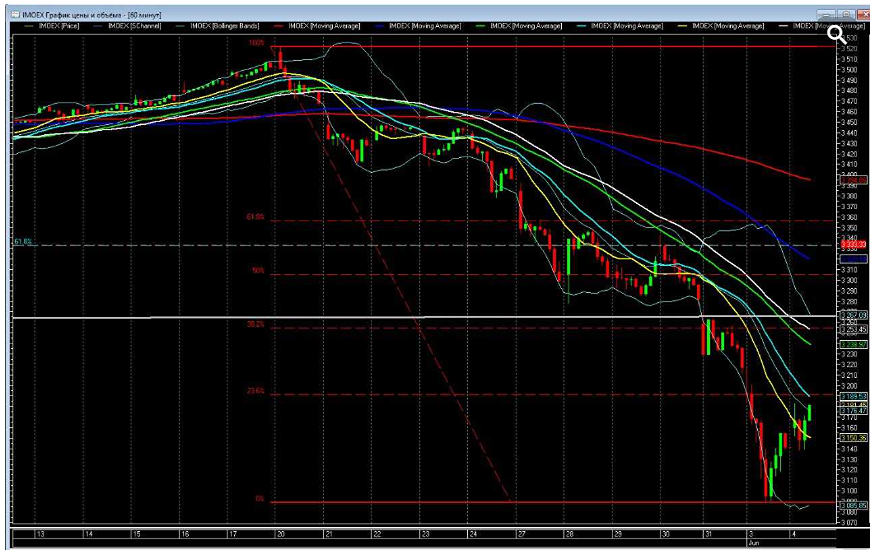Select the blue Moving Average legend entry
Viewport: 882px width, 555px height.
tap(418, 26)
